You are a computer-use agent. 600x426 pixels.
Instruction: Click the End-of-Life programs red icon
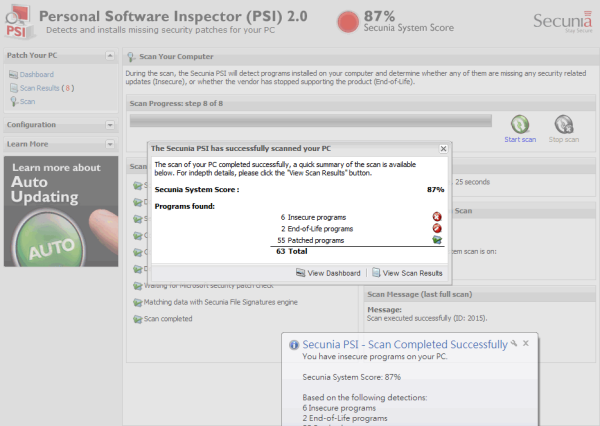coord(437,228)
